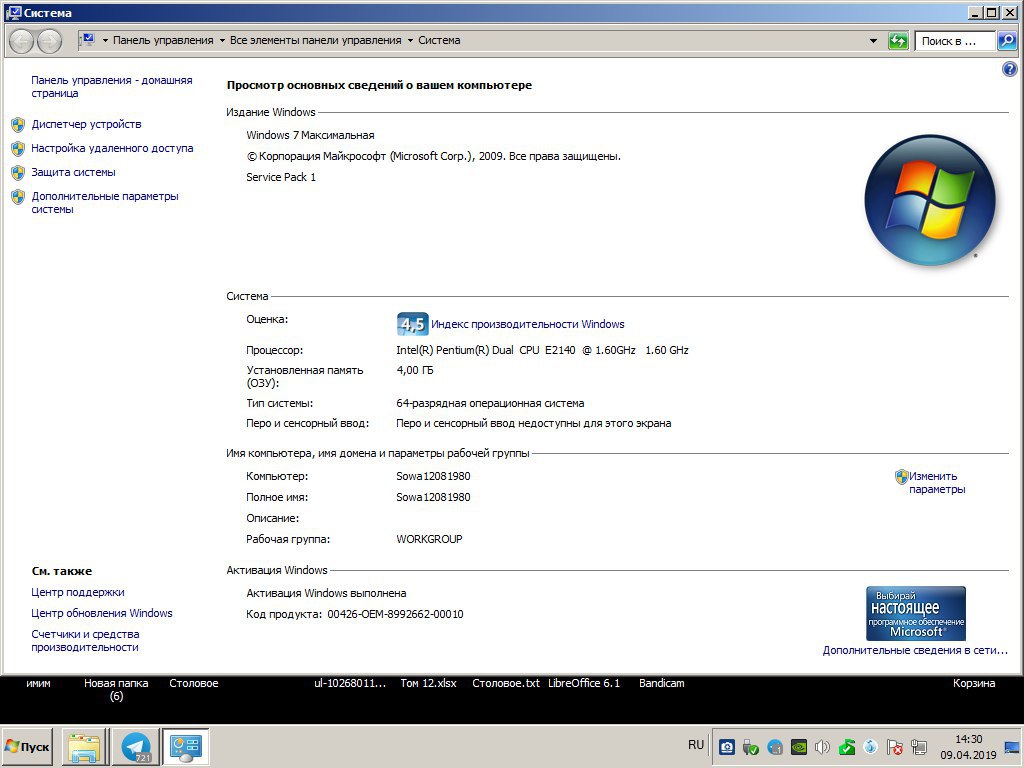Viewport: 1024px width, 768px height.
Task: Click the round blue droplet tray icon
Action: coord(870,746)
